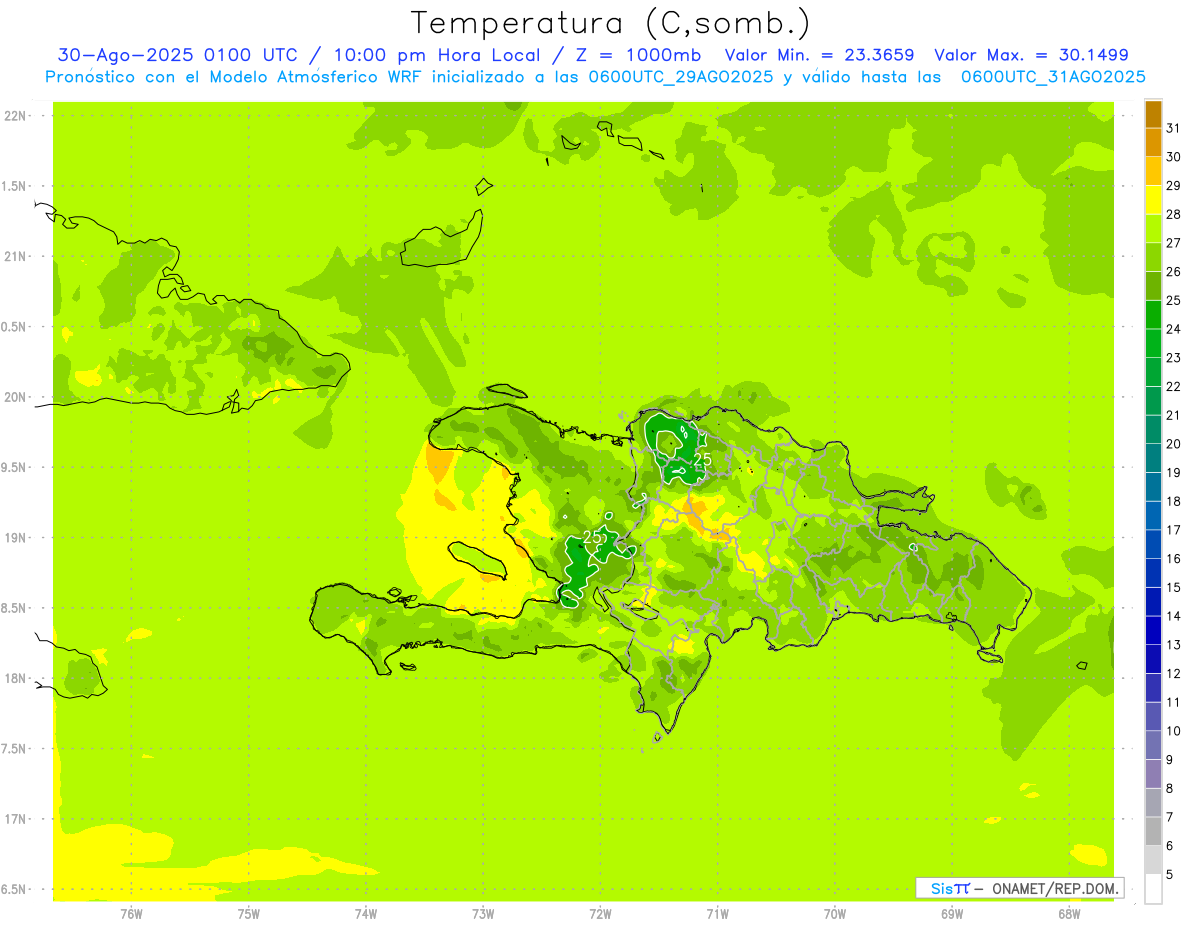Screen dimensions: 1200x927
Task: Click the color scale label '14'
Action: 1174,616
